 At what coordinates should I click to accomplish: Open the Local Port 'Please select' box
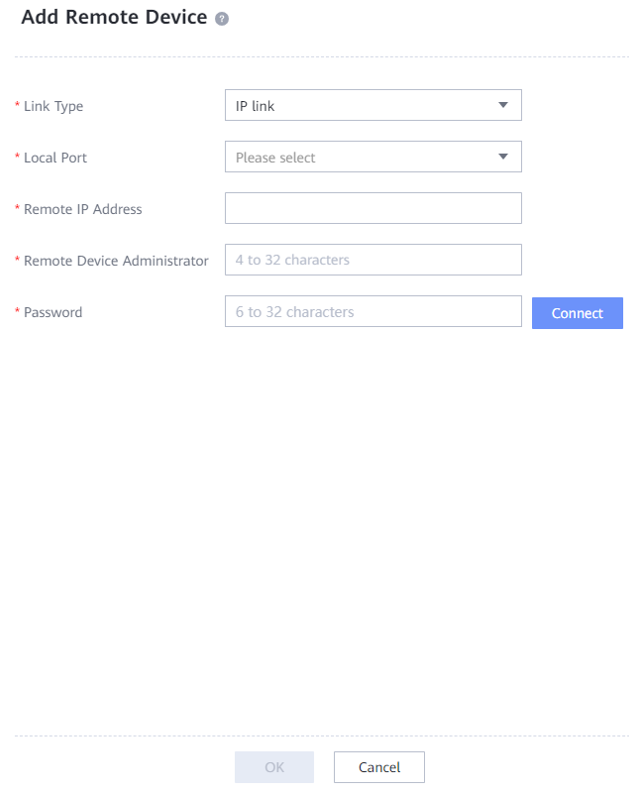pyautogui.click(x=360, y=157)
